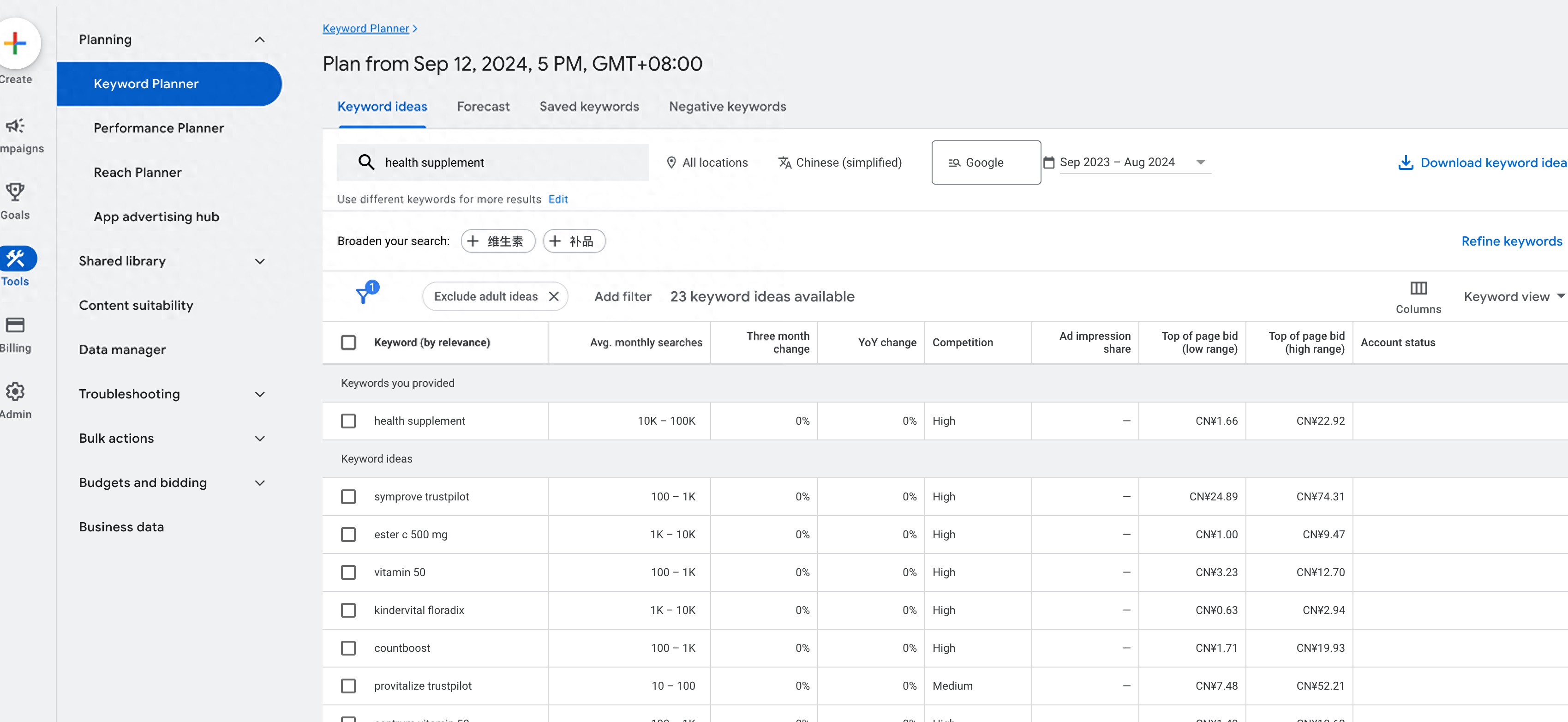Switch to the Forecast tab

click(483, 107)
